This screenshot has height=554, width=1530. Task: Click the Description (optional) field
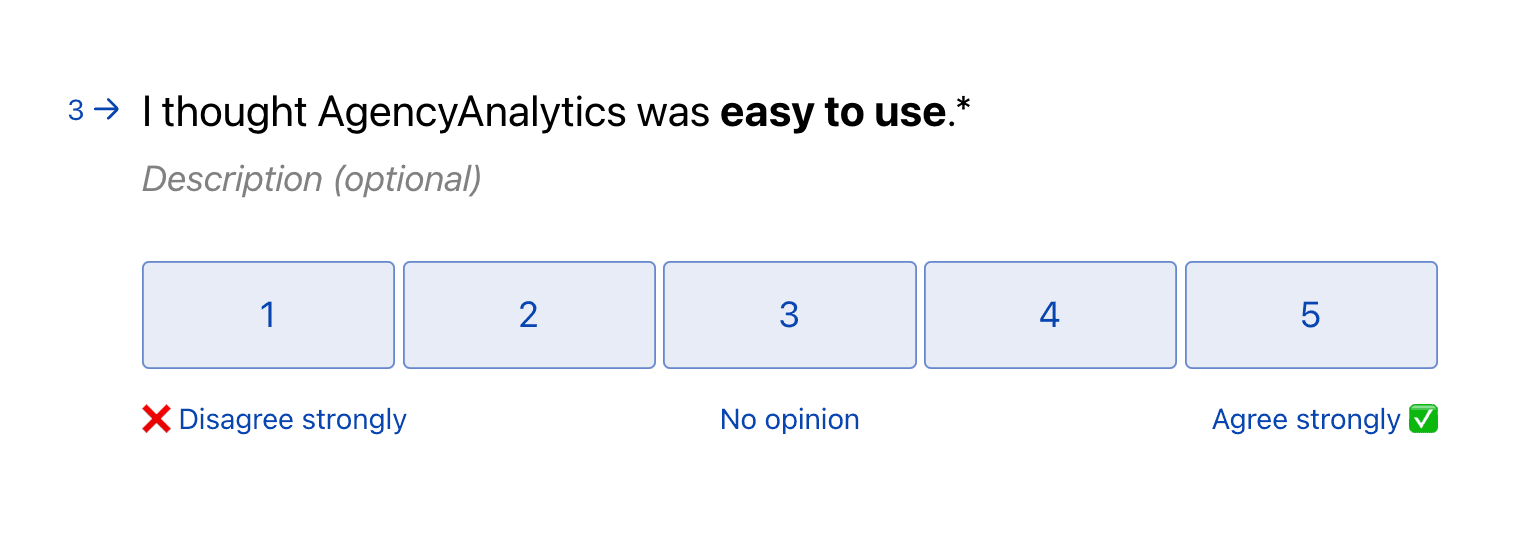[312, 179]
